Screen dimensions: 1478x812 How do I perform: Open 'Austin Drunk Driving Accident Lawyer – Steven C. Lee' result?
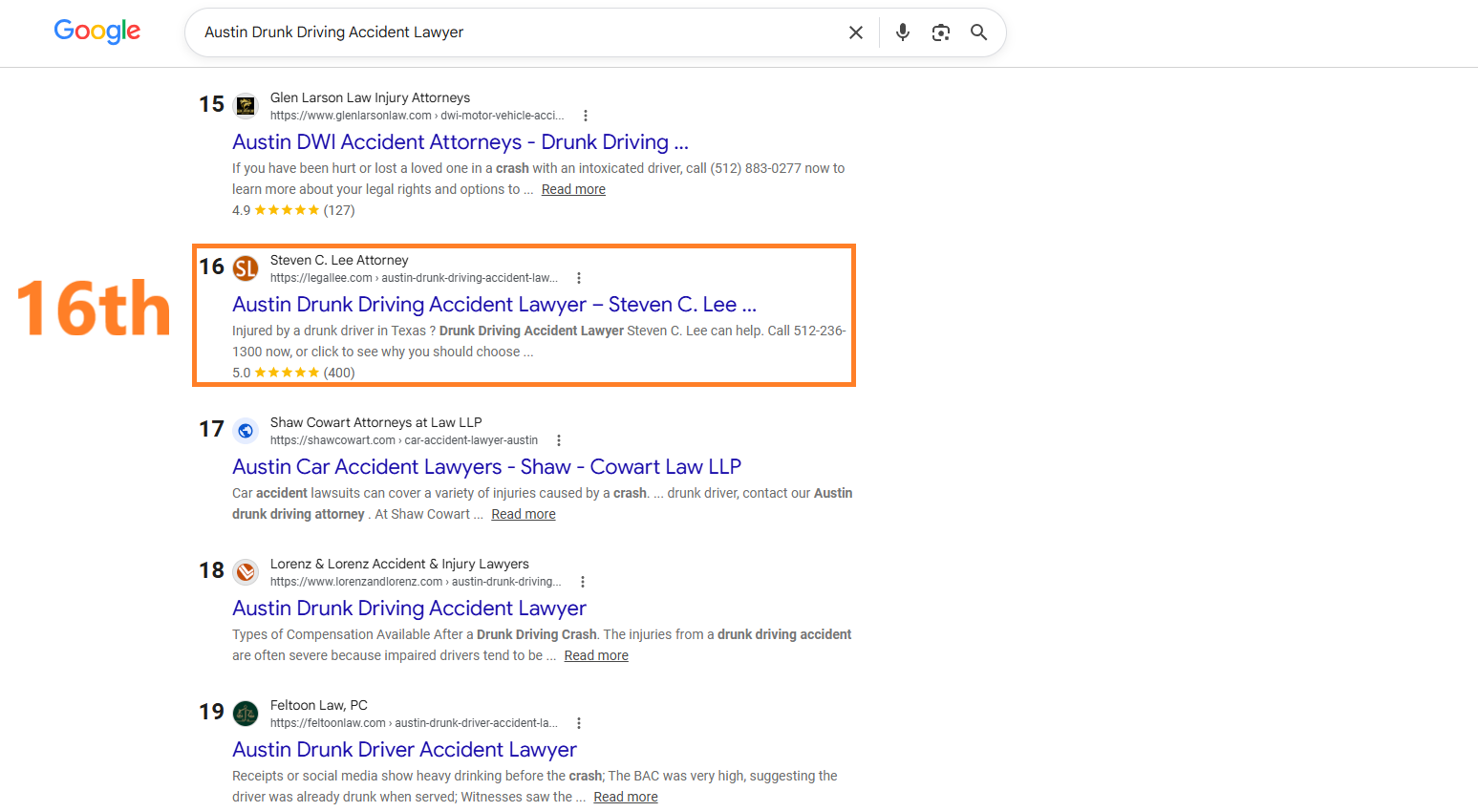point(494,305)
